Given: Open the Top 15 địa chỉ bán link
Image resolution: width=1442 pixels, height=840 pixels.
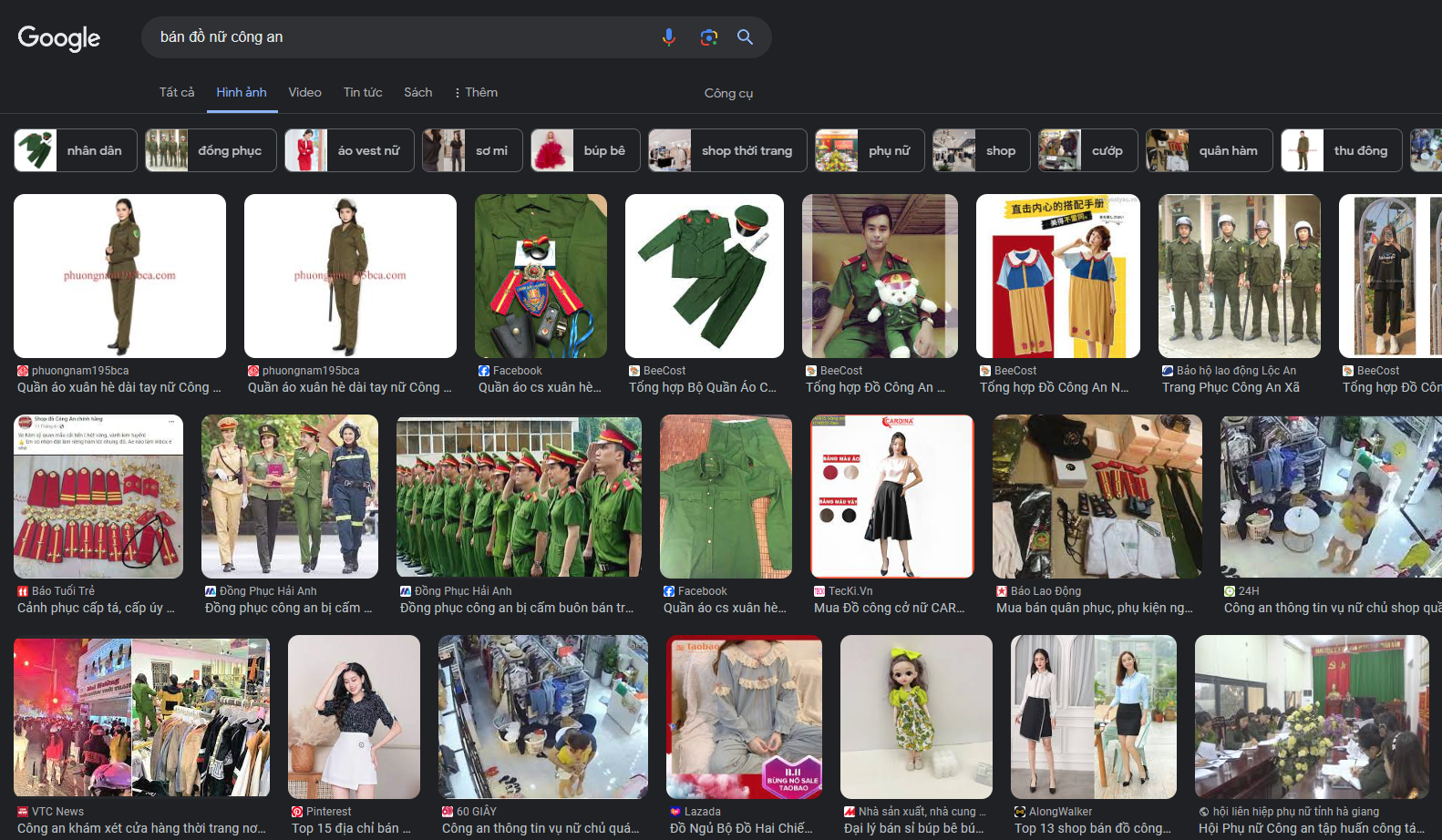Looking at the screenshot, I should [x=351, y=828].
